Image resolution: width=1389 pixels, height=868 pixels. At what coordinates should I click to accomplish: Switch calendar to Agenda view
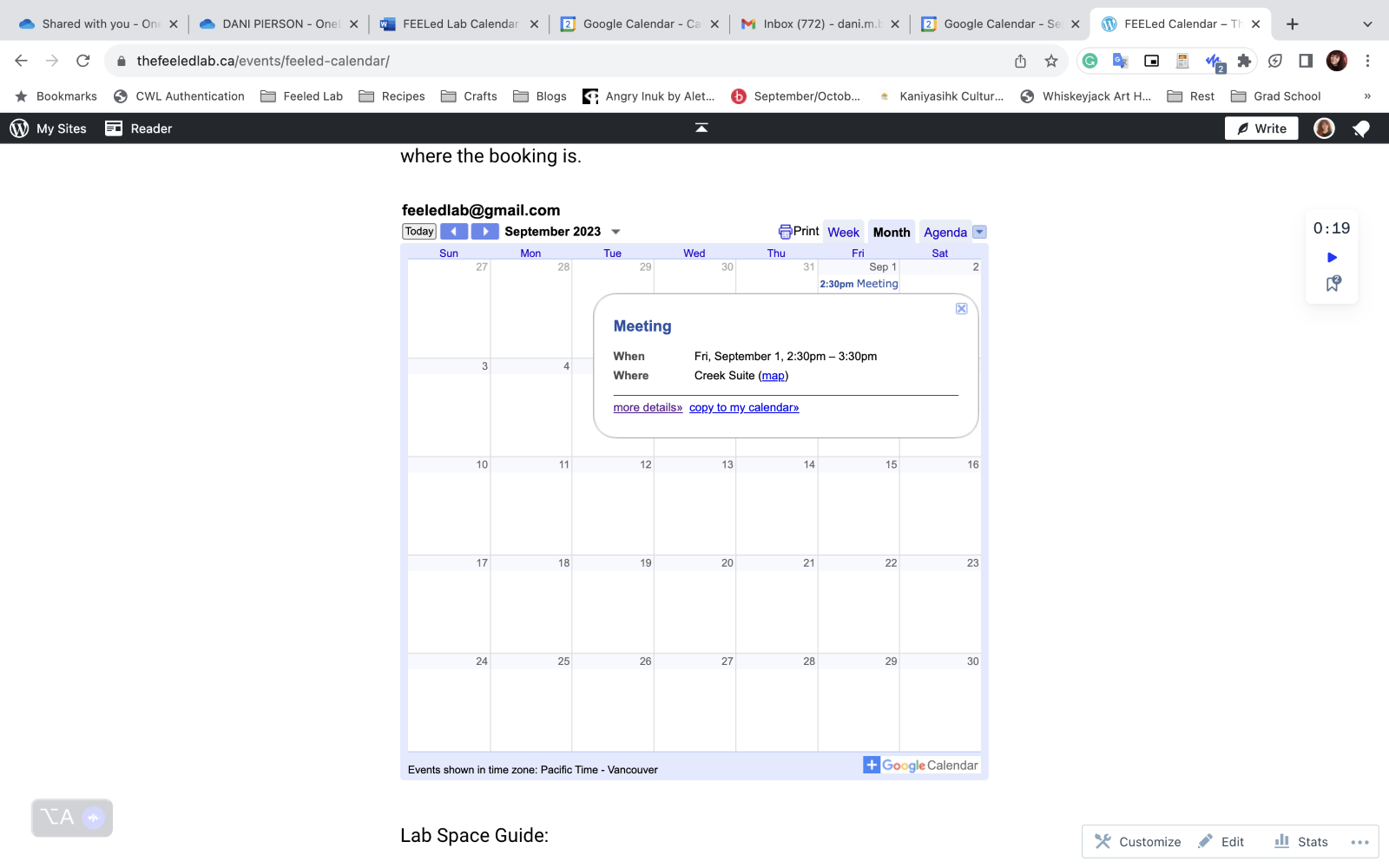945,233
